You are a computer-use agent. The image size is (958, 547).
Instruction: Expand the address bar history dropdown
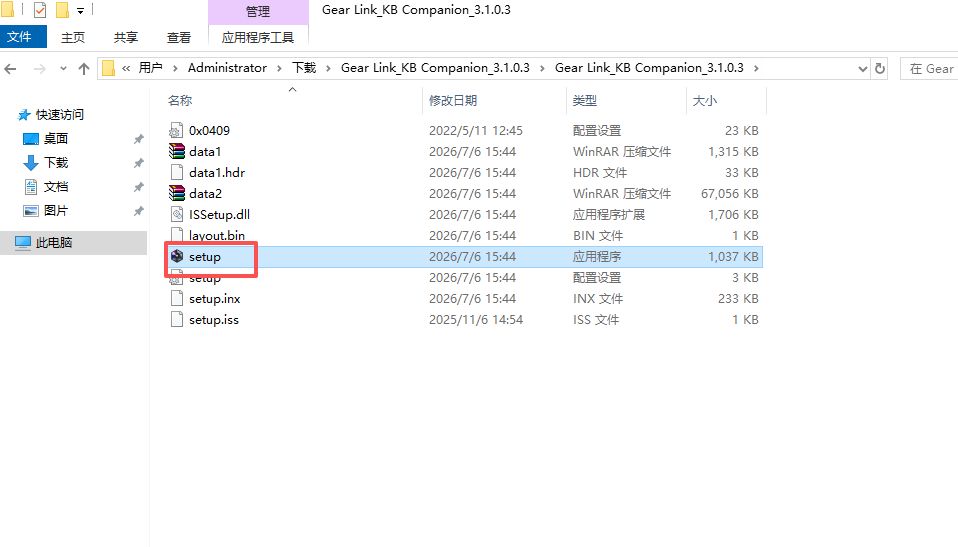863,68
